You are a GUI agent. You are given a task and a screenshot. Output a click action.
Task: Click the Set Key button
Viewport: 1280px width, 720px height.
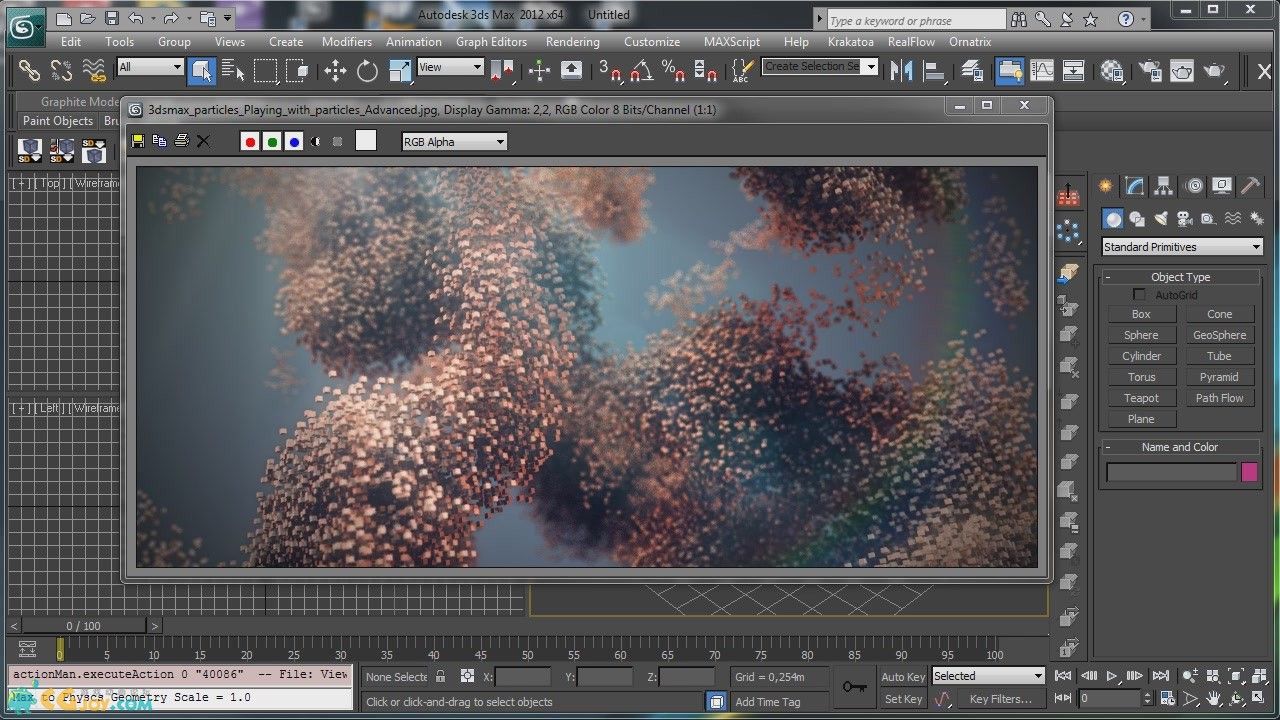[x=904, y=699]
